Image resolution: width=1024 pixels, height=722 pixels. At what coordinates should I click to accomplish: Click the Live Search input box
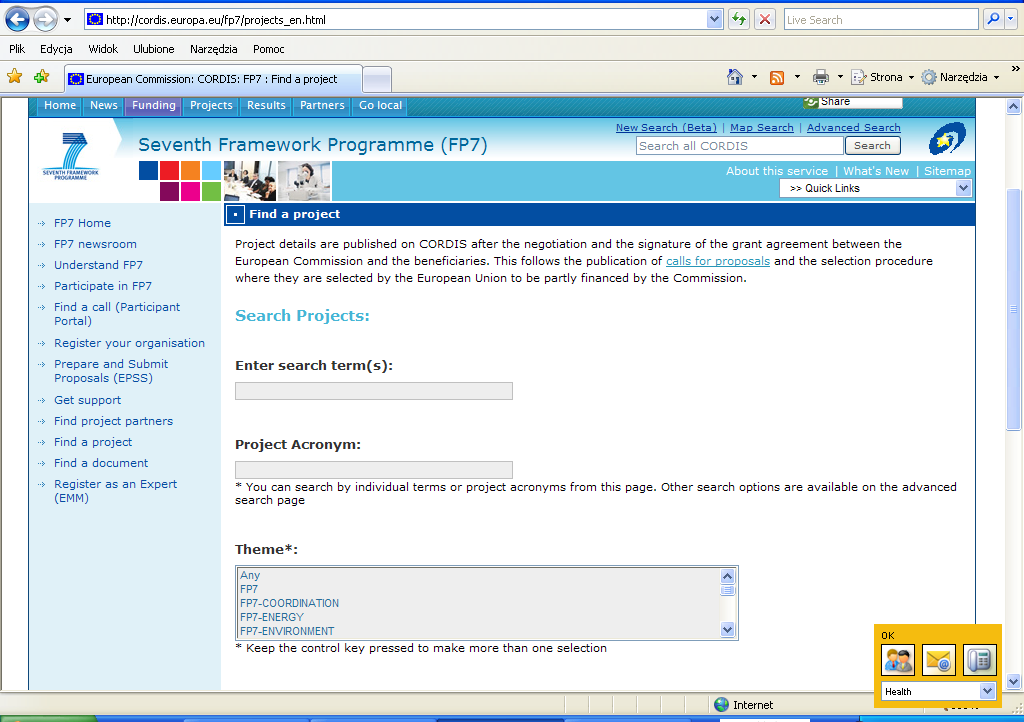881,20
